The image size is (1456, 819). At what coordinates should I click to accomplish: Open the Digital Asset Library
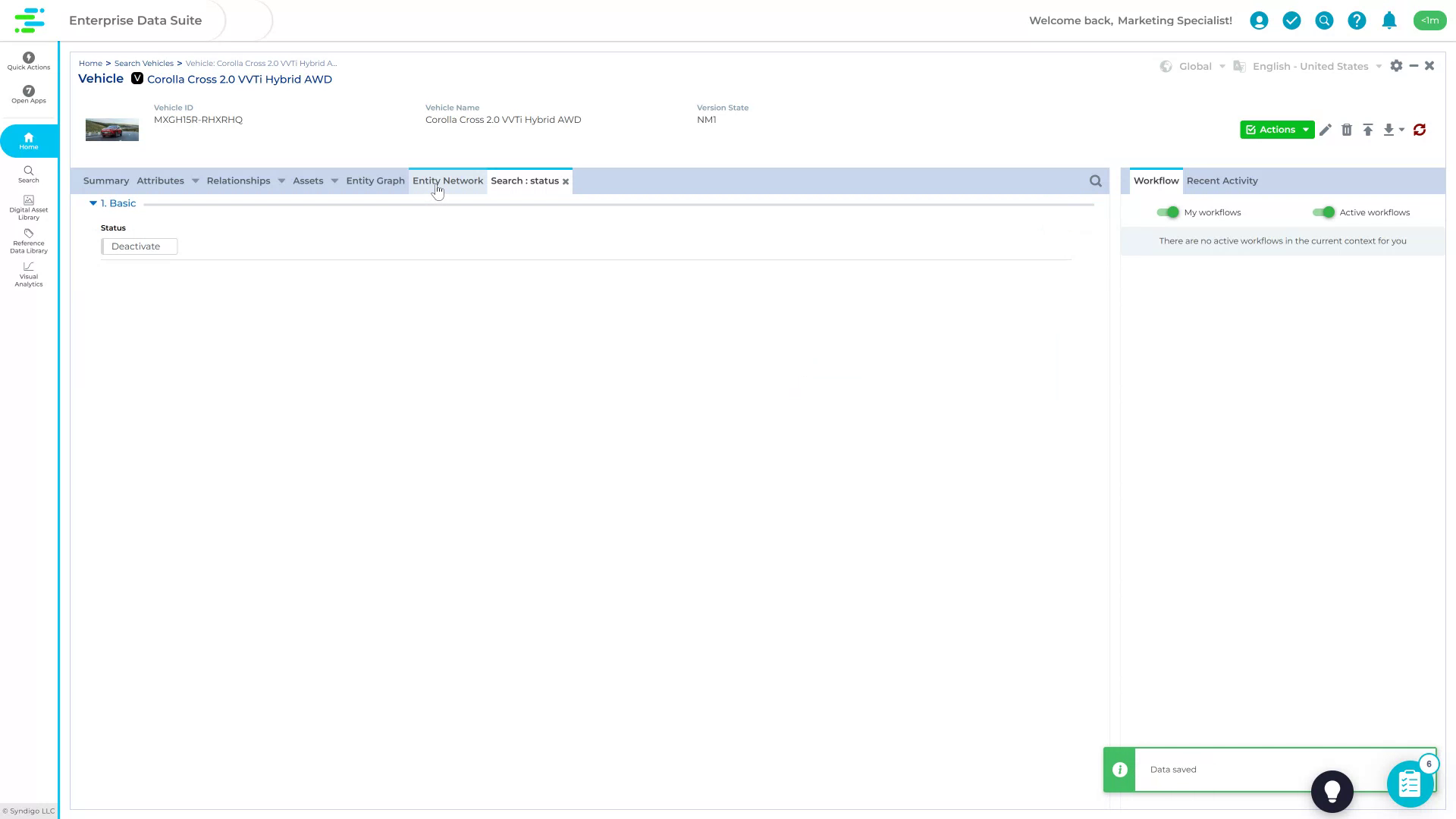tap(28, 206)
